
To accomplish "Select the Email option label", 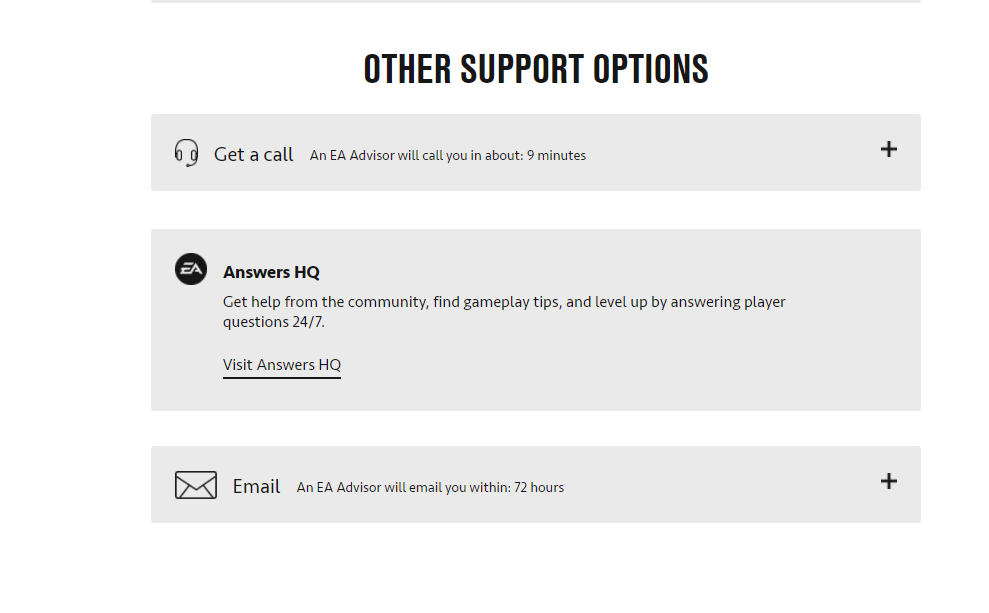I will (256, 486).
